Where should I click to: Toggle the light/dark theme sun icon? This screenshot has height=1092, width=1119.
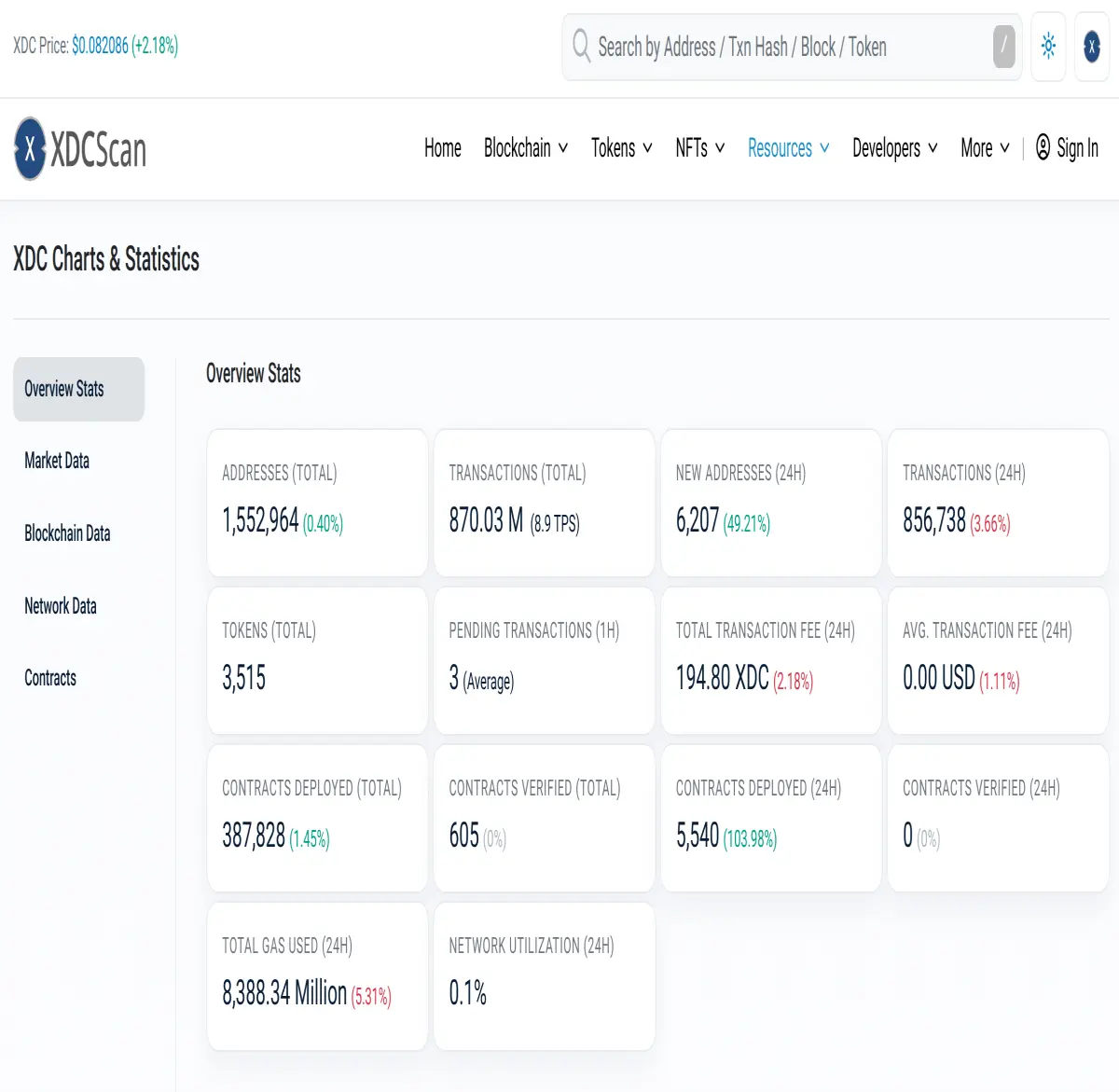point(1048,46)
